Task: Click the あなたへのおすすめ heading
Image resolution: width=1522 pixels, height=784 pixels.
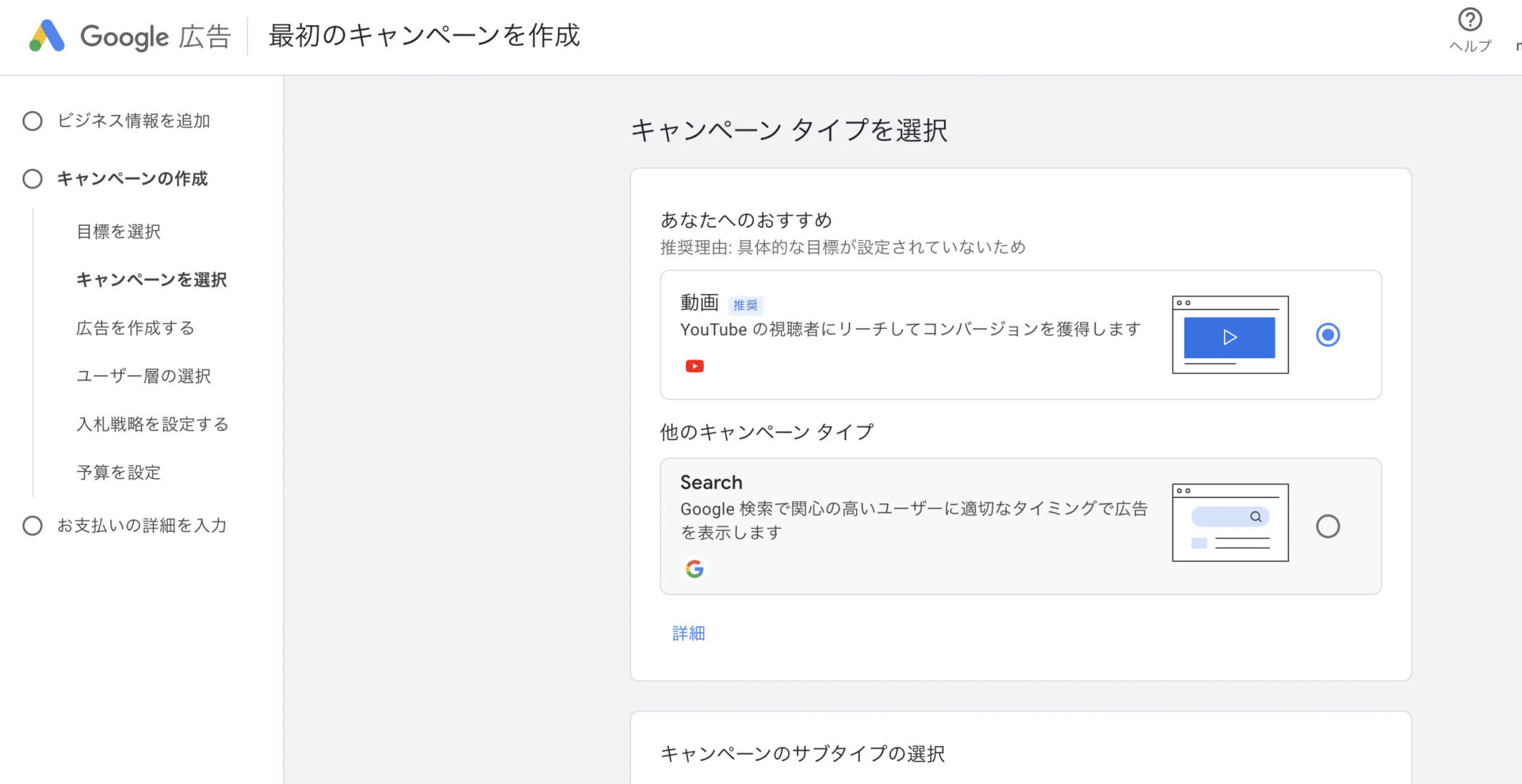Action: pyautogui.click(x=746, y=220)
